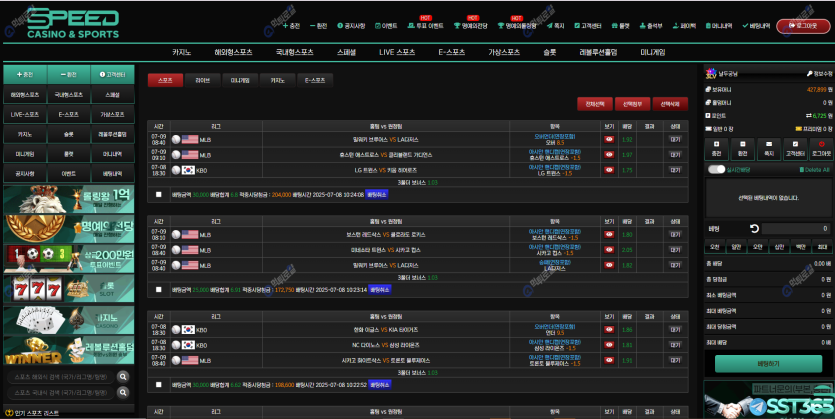
Task: Click Delete All in the bet slip
Action: [814, 170]
